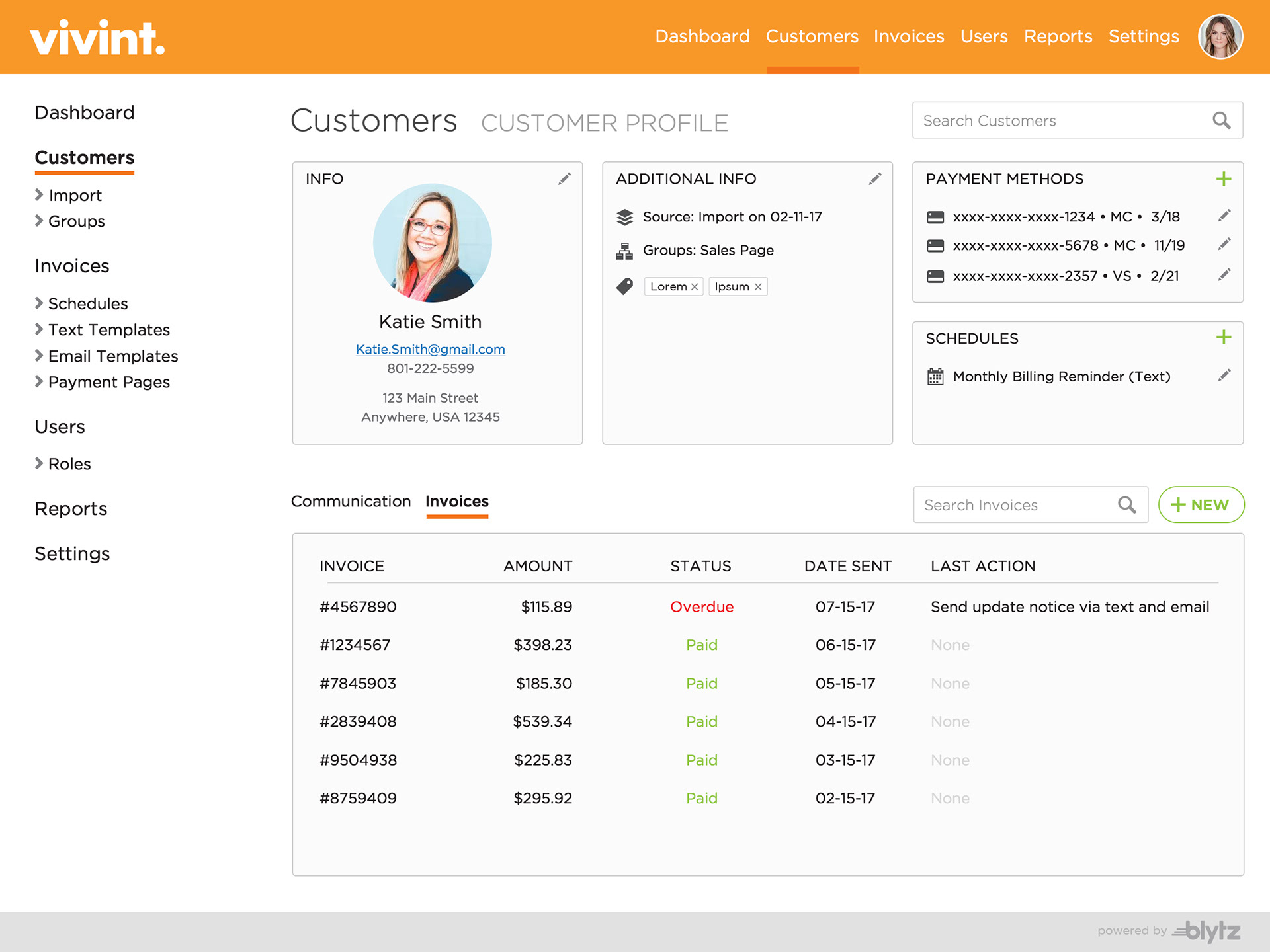
Task: Add a new schedule with plus icon
Action: click(x=1223, y=338)
